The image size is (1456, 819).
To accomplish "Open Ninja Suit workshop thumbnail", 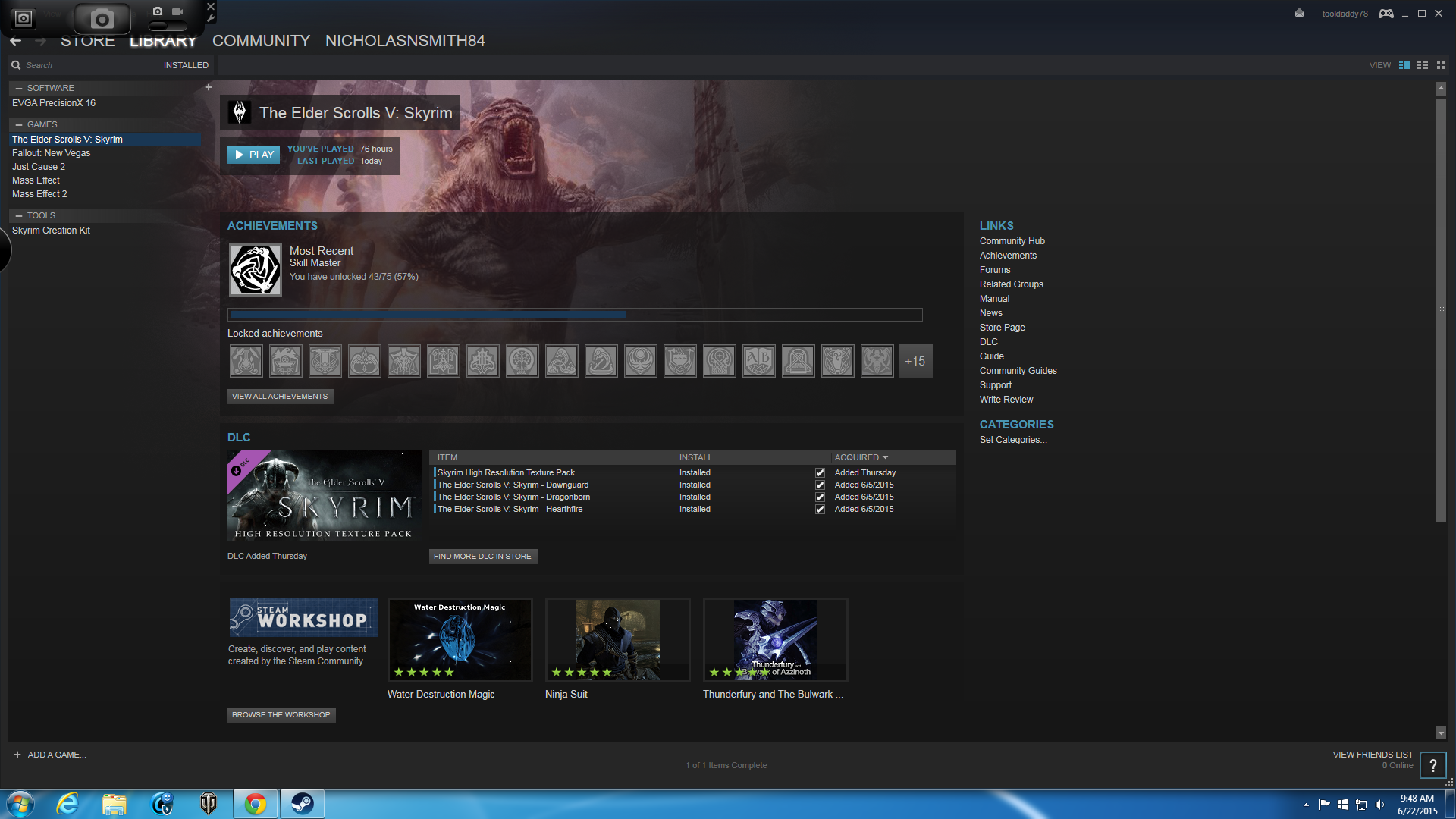I will (x=618, y=639).
